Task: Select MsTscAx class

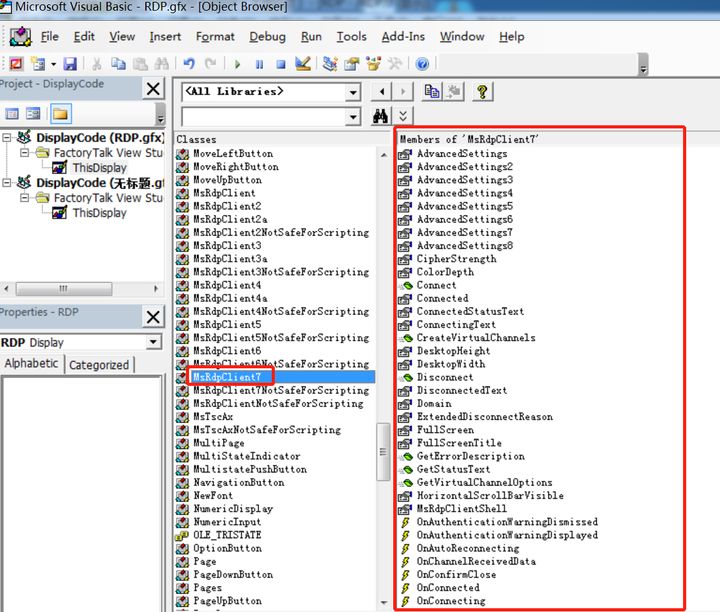Action: click(x=213, y=416)
